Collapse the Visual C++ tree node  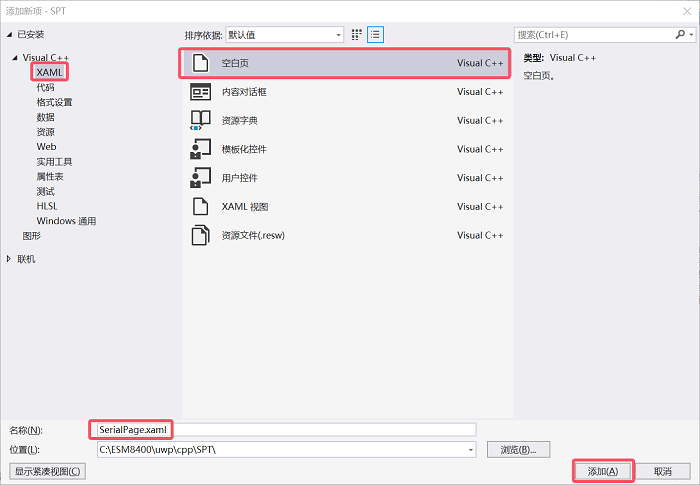point(15,58)
